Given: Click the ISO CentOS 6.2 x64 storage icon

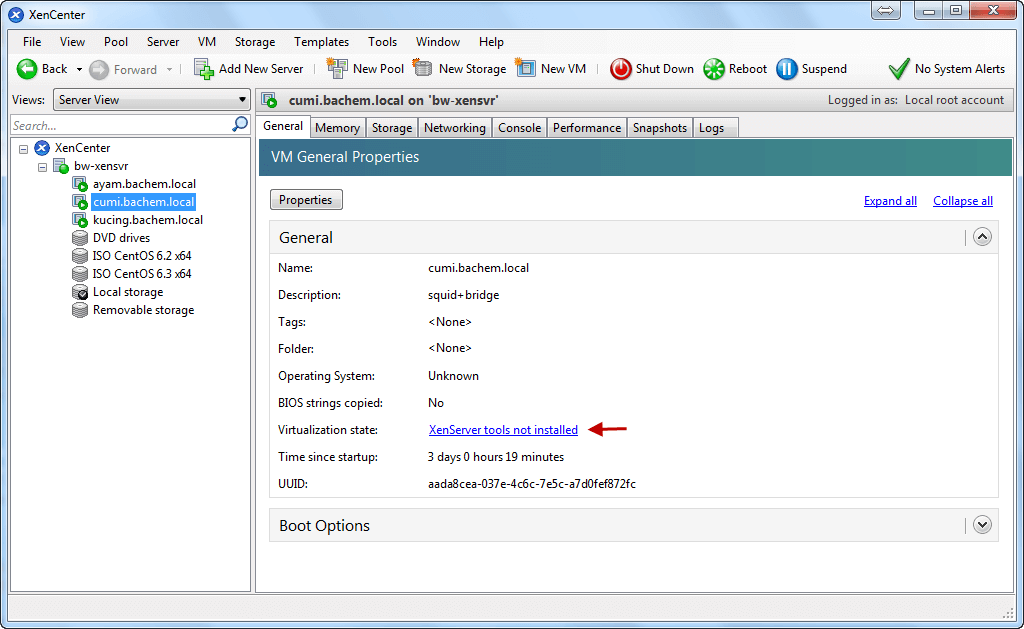Looking at the screenshot, I should (80, 256).
